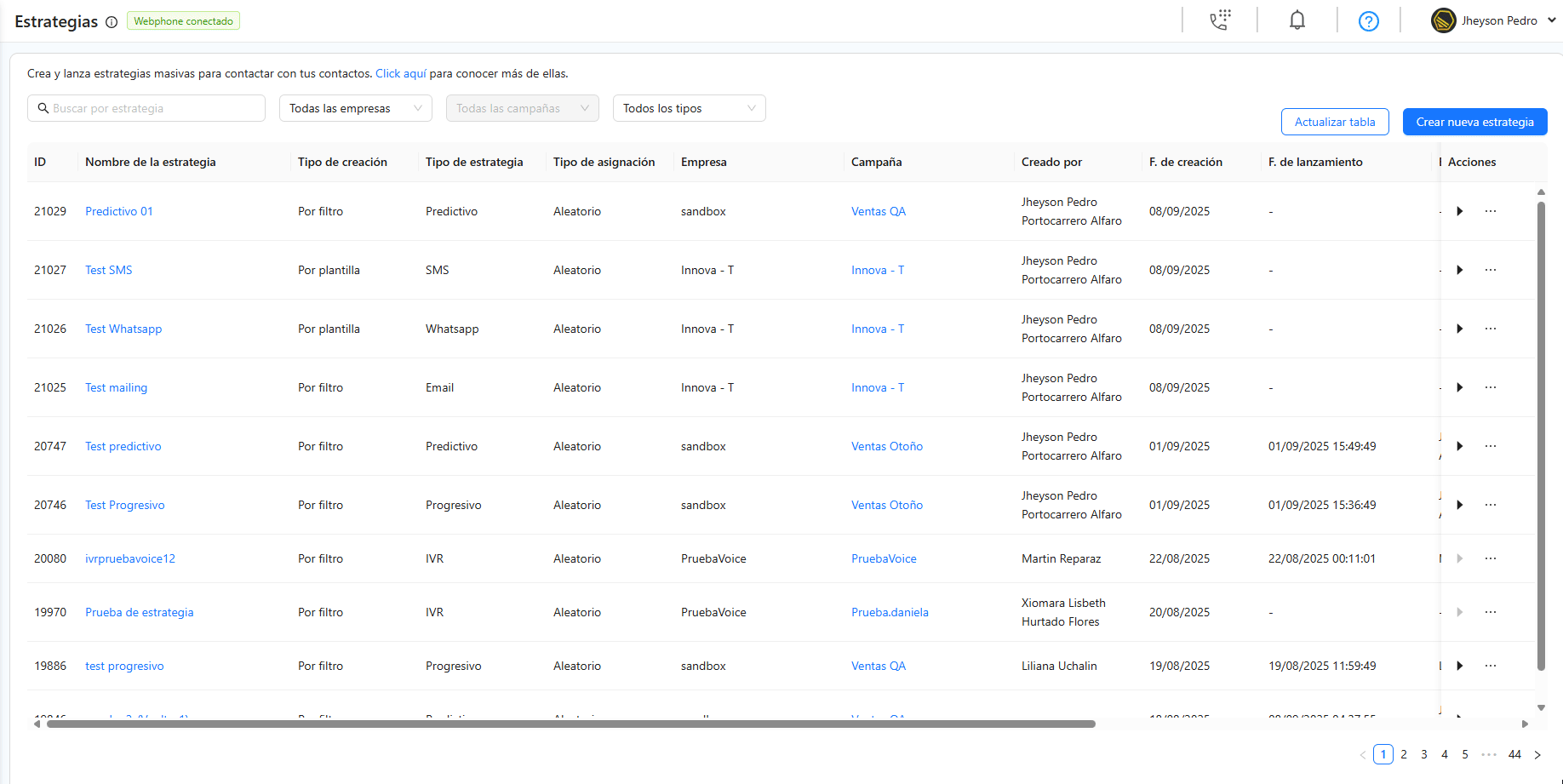Click the play icon for test progresivo 19886
Viewport: 1563px width, 784px height.
(x=1459, y=666)
